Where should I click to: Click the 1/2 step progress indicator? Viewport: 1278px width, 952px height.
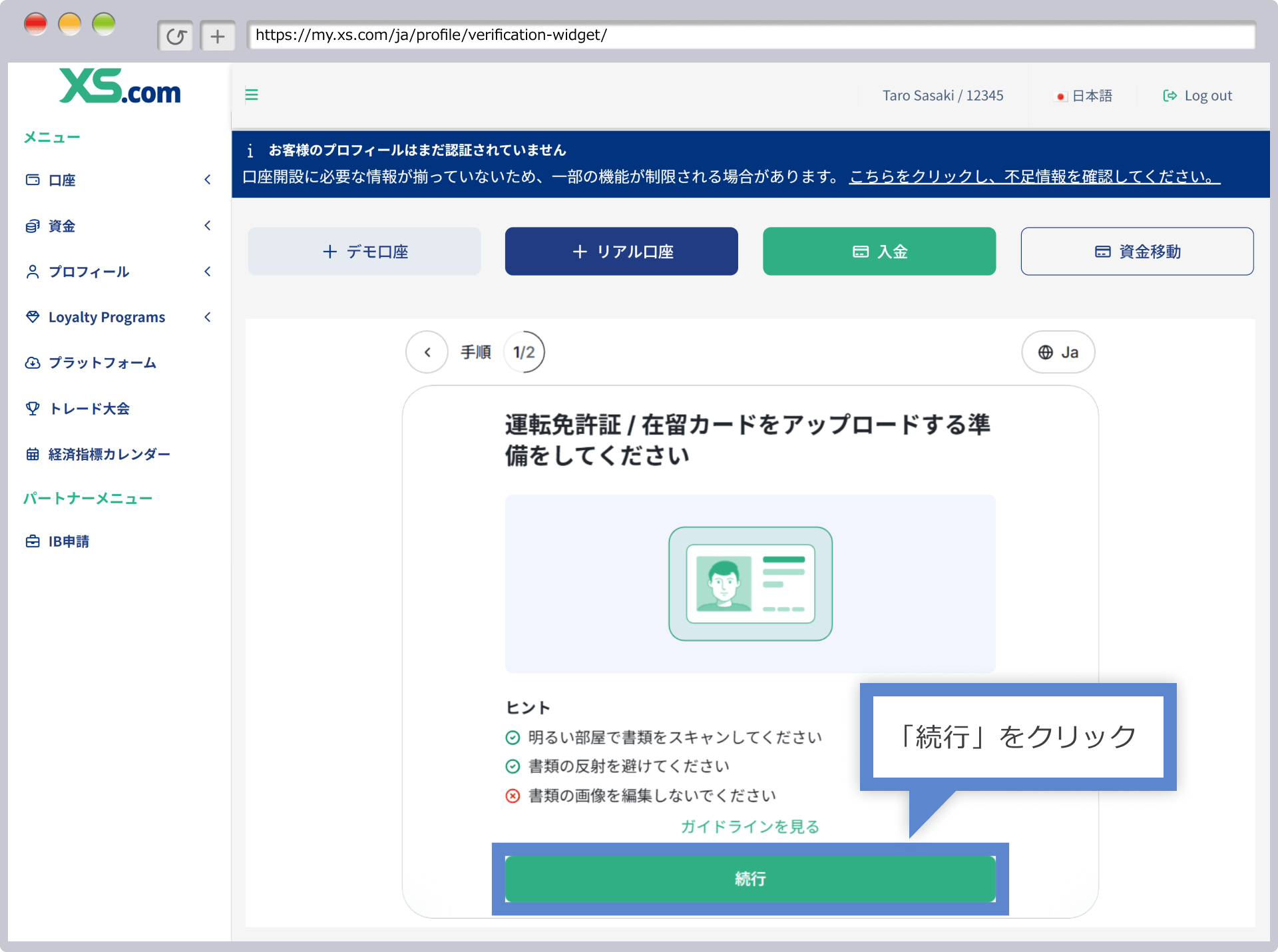pos(524,352)
